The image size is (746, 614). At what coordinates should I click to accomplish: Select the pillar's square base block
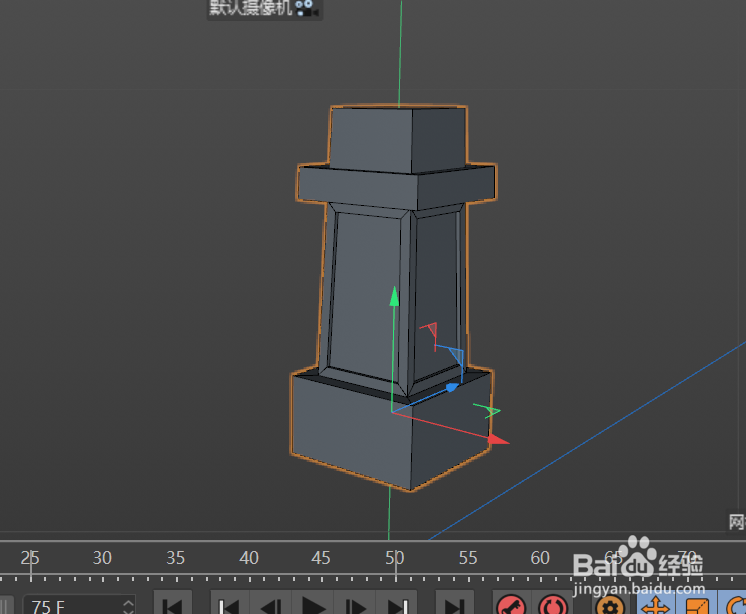click(x=390, y=430)
